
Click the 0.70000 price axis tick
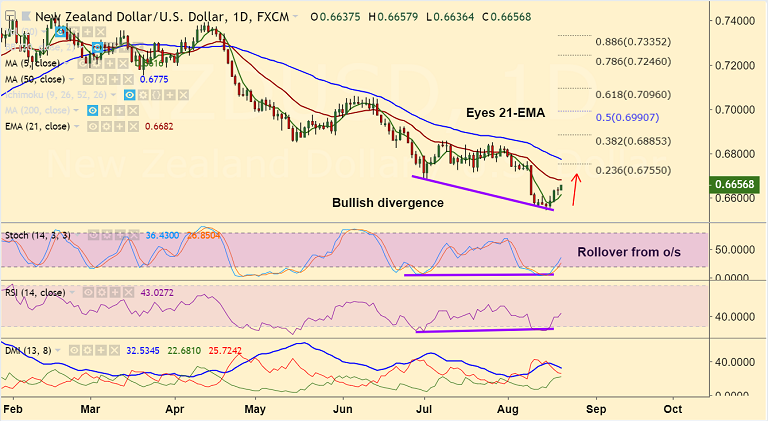[735, 110]
